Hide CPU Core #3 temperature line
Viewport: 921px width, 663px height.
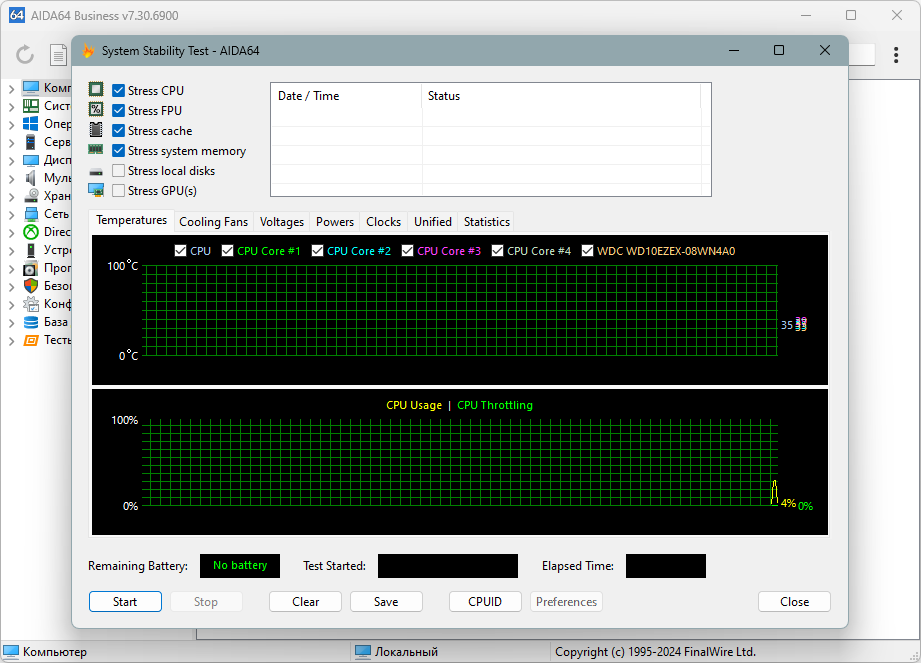pos(407,251)
